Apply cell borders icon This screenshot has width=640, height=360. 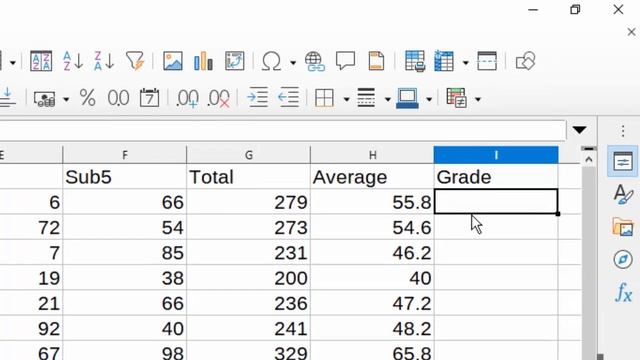325,98
